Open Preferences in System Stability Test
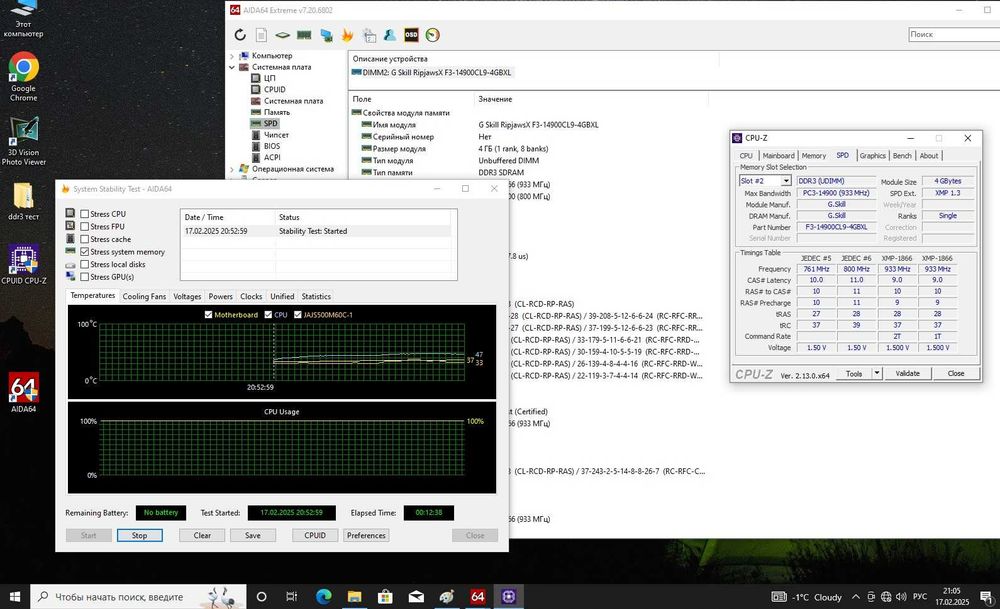 pyautogui.click(x=366, y=536)
